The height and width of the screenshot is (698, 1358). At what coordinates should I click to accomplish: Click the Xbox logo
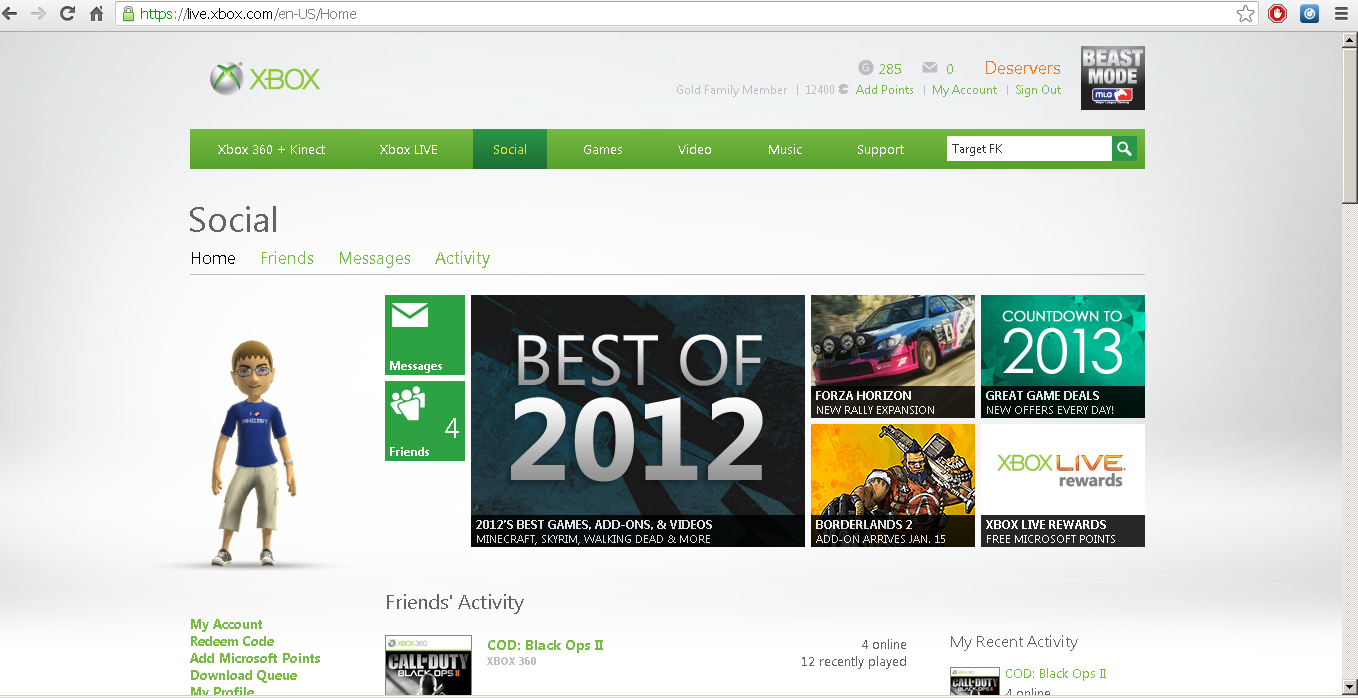tap(265, 79)
